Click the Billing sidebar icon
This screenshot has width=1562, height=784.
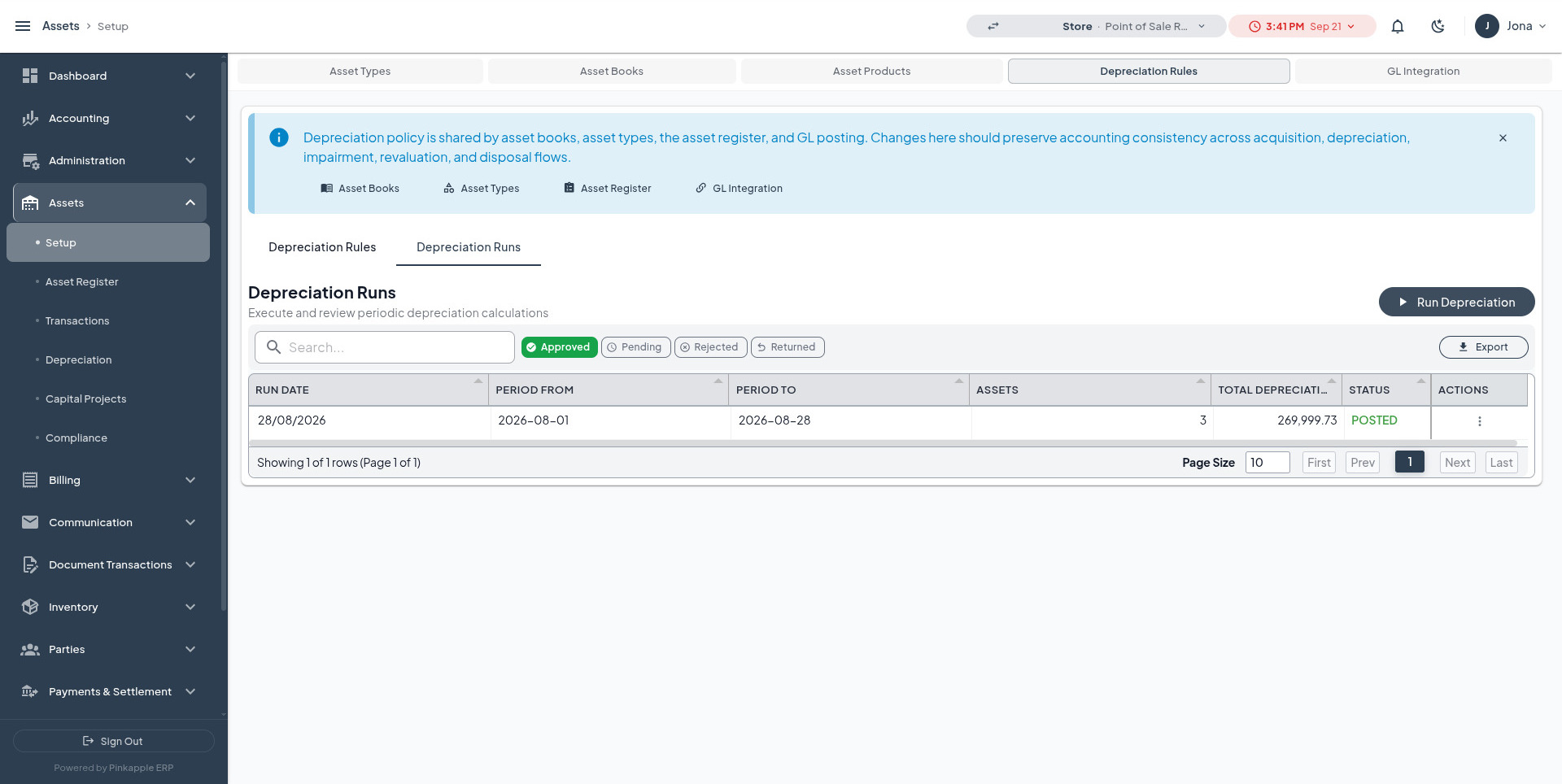(30, 480)
